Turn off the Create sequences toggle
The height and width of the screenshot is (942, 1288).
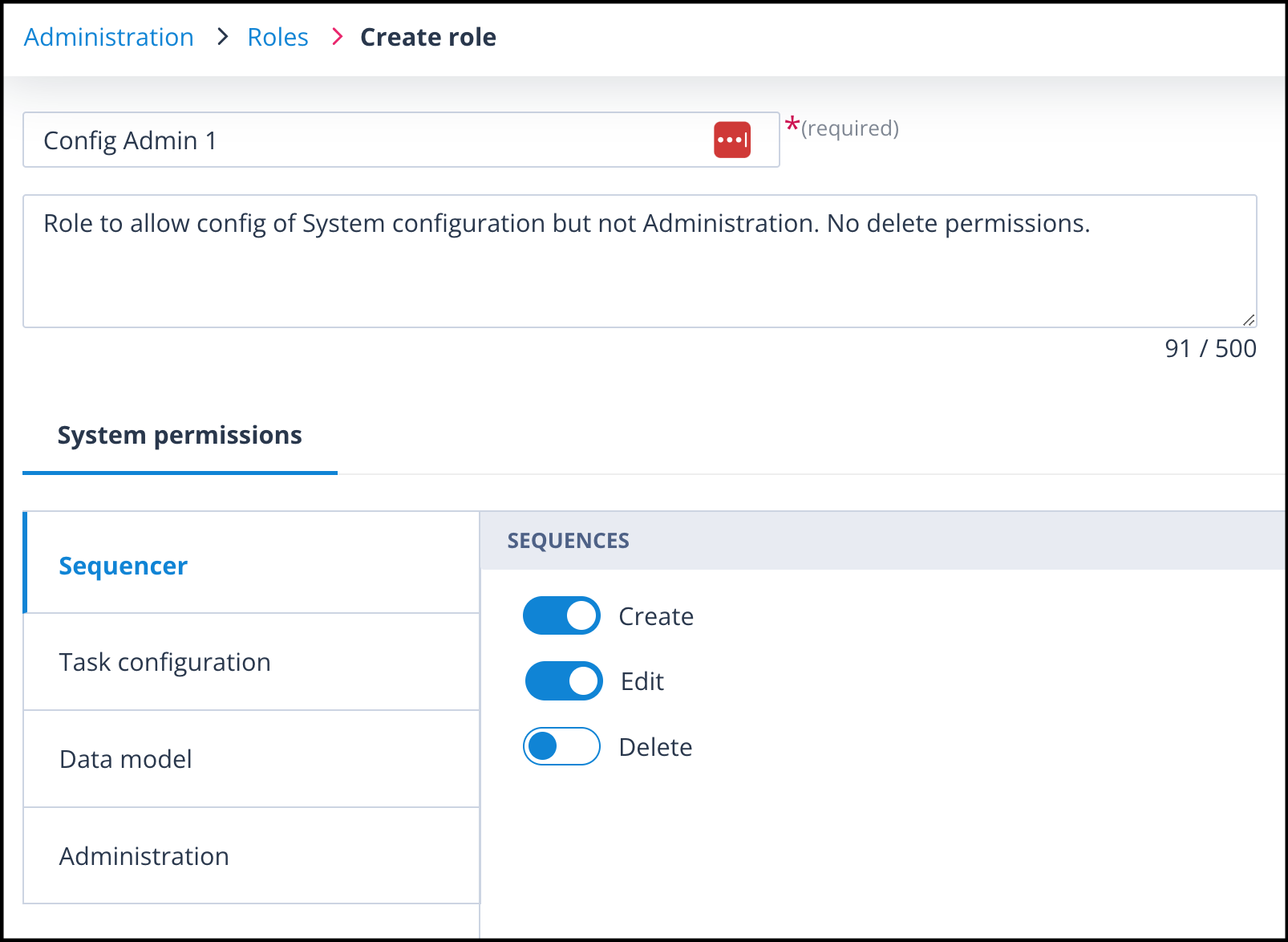(x=561, y=615)
